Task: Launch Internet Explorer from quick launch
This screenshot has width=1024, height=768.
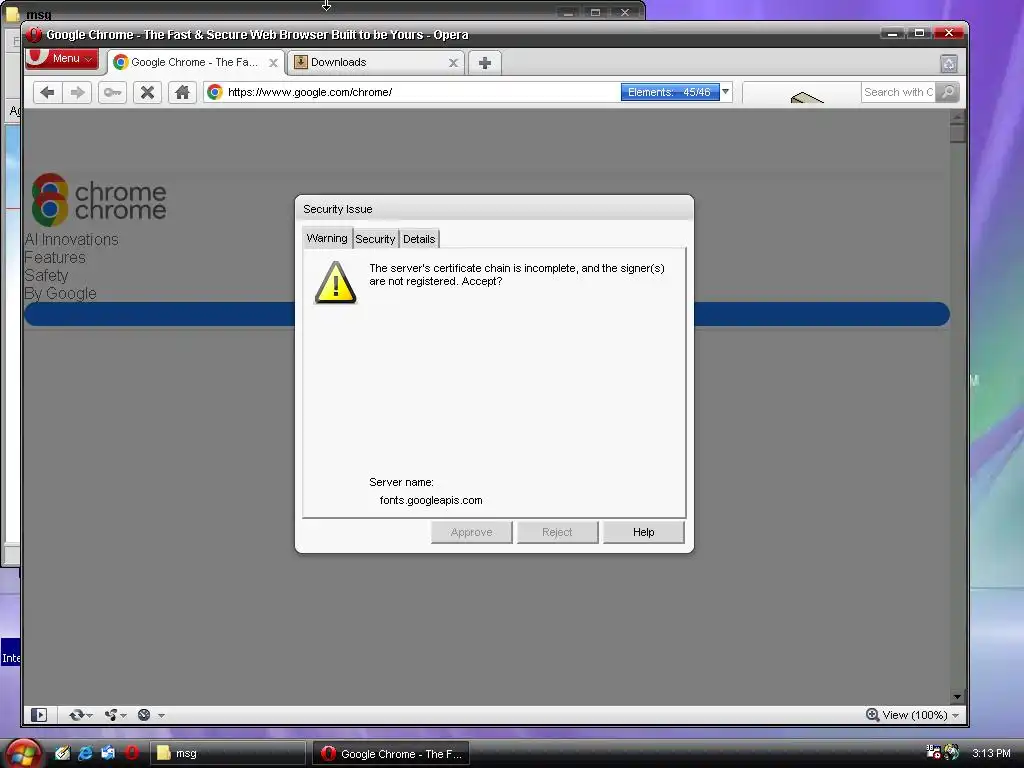Action: click(86, 753)
